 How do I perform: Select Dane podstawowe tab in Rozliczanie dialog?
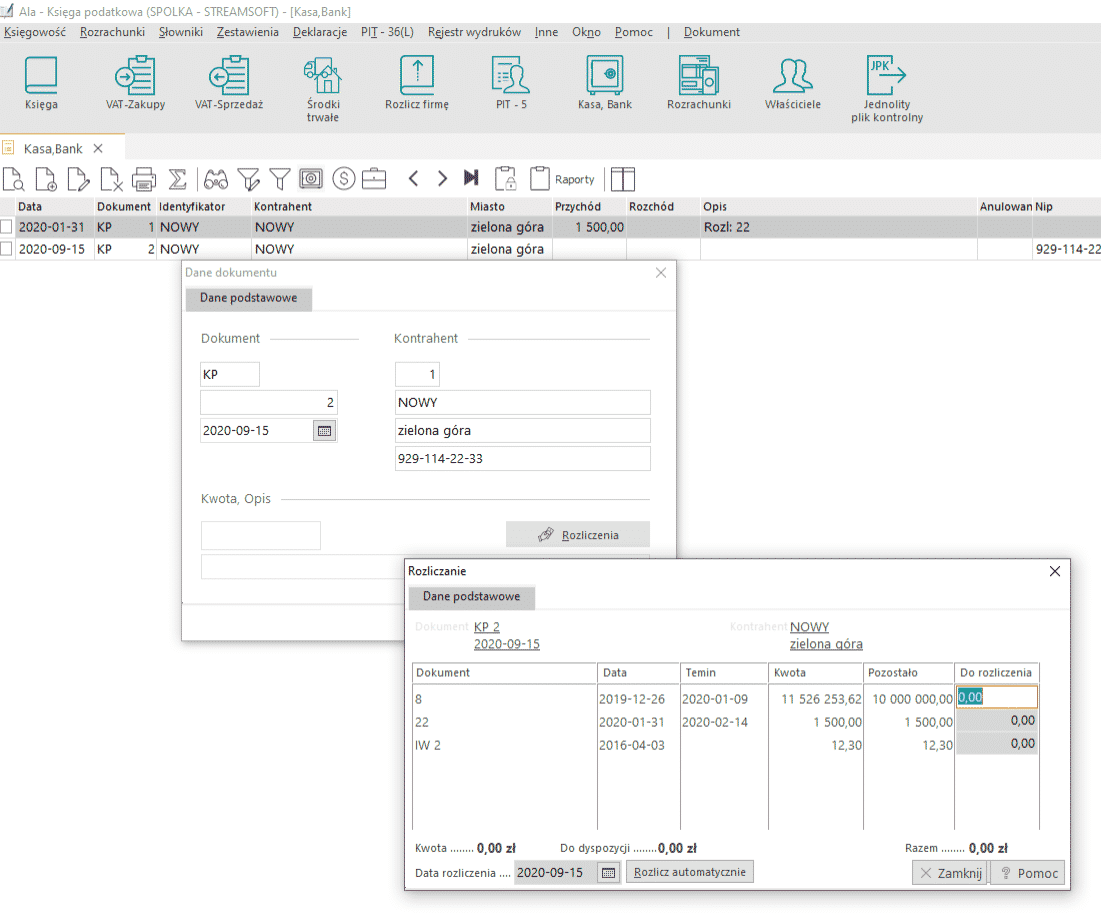[471, 596]
